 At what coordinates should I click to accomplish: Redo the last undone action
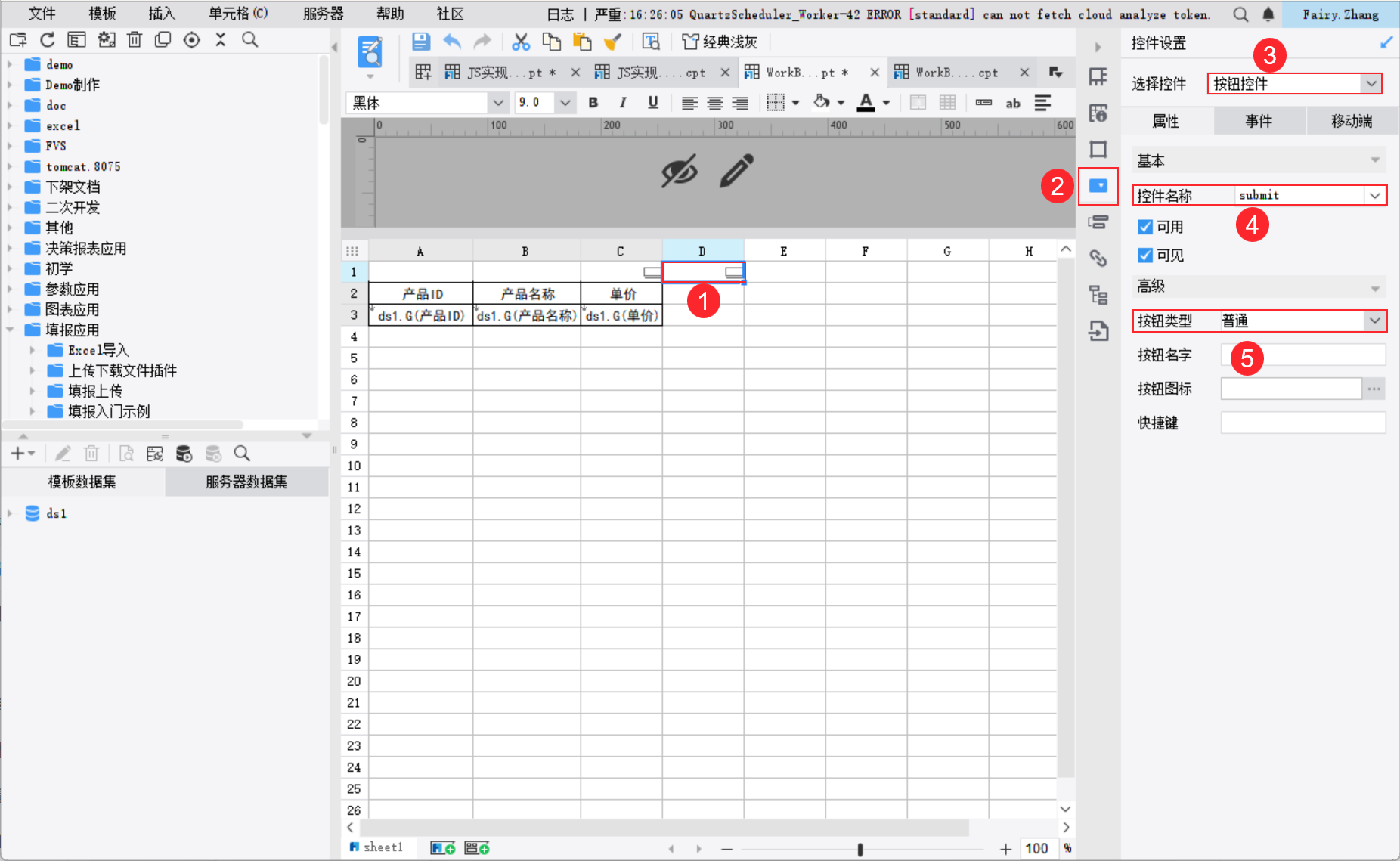[x=482, y=42]
